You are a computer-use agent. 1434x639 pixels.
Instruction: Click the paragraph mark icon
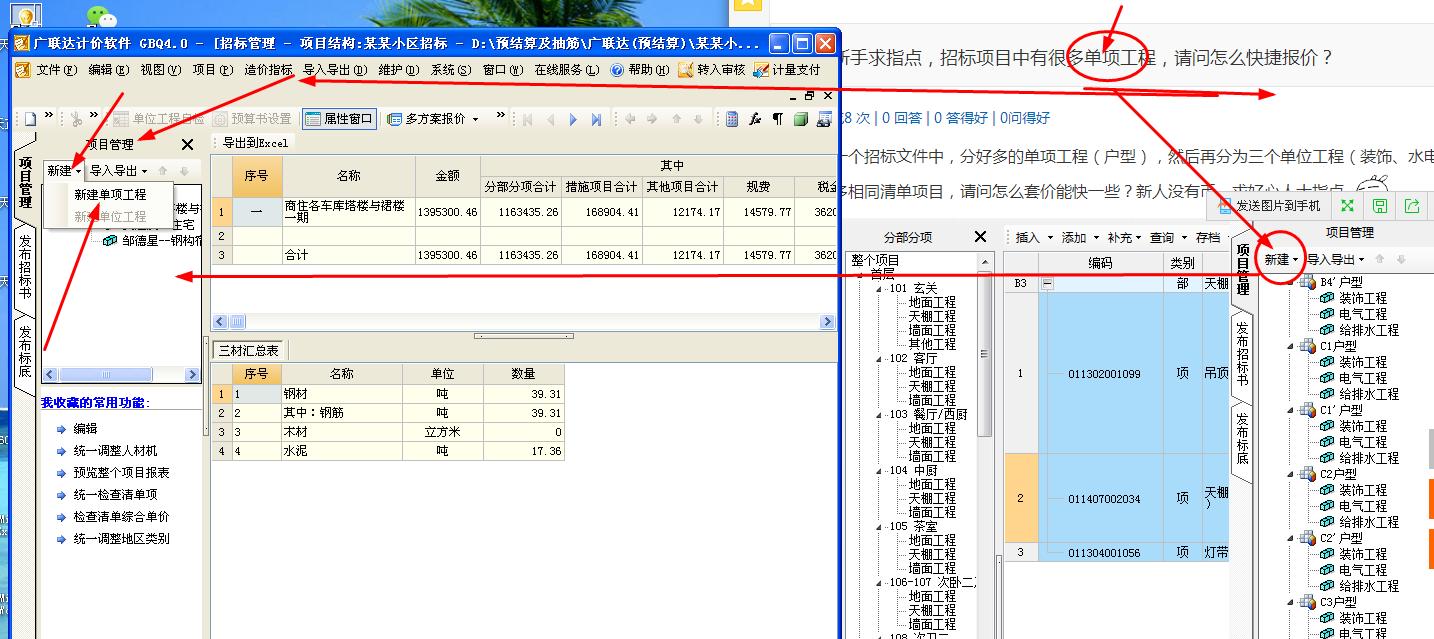tap(777, 119)
